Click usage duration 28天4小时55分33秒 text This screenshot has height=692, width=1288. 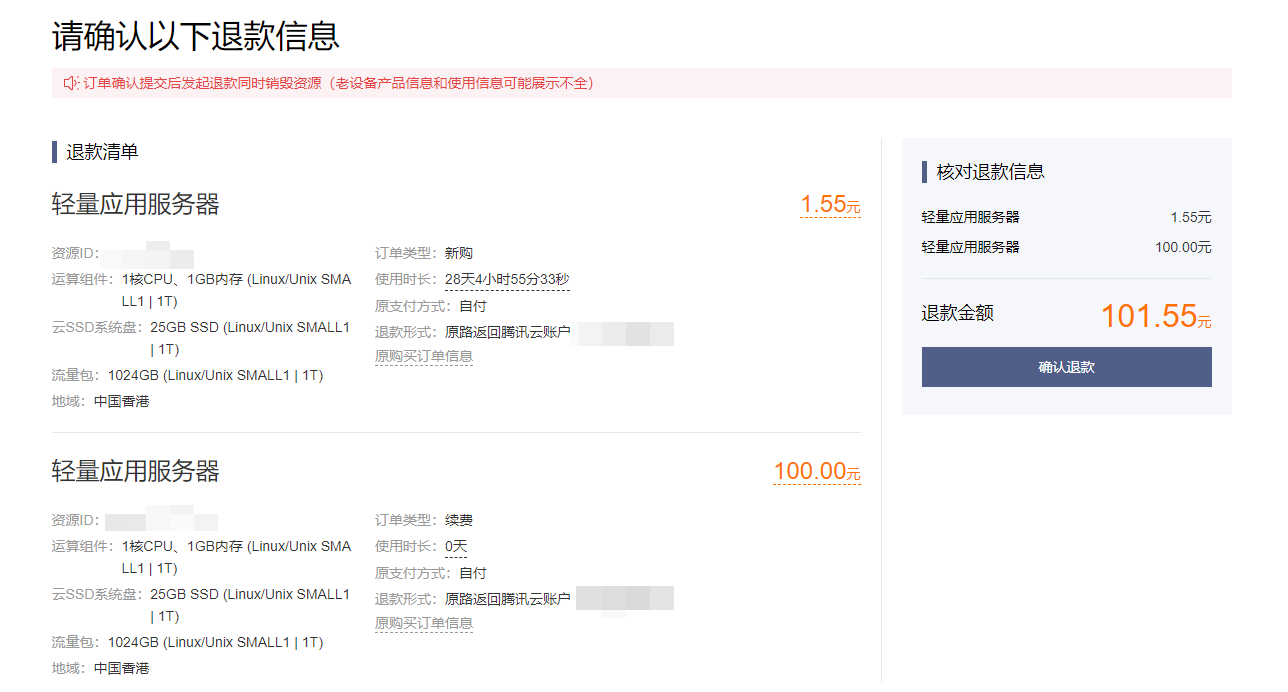coord(506,279)
